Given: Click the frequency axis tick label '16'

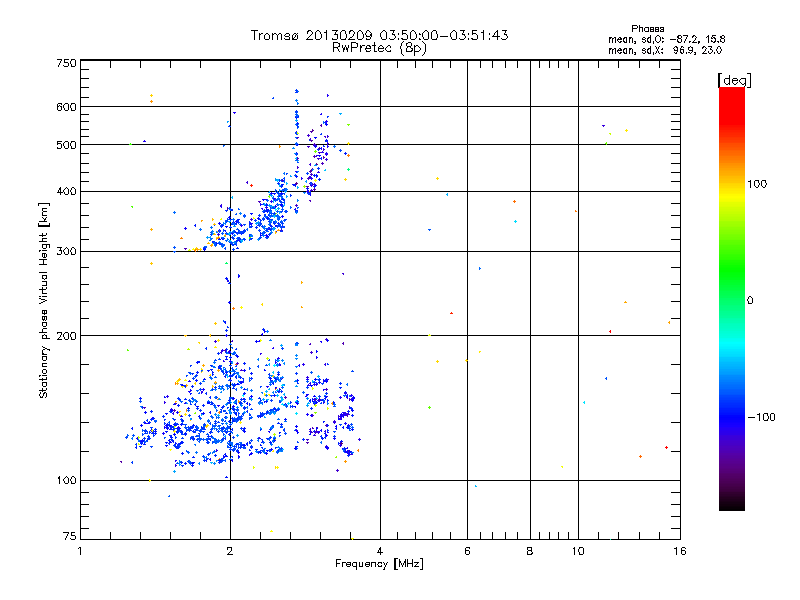Looking at the screenshot, I should click(680, 551).
